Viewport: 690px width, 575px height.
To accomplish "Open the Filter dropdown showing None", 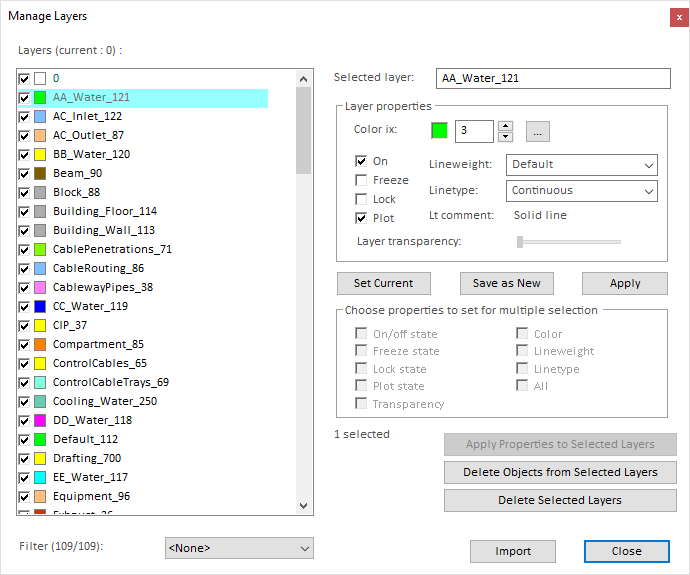I will [x=239, y=548].
